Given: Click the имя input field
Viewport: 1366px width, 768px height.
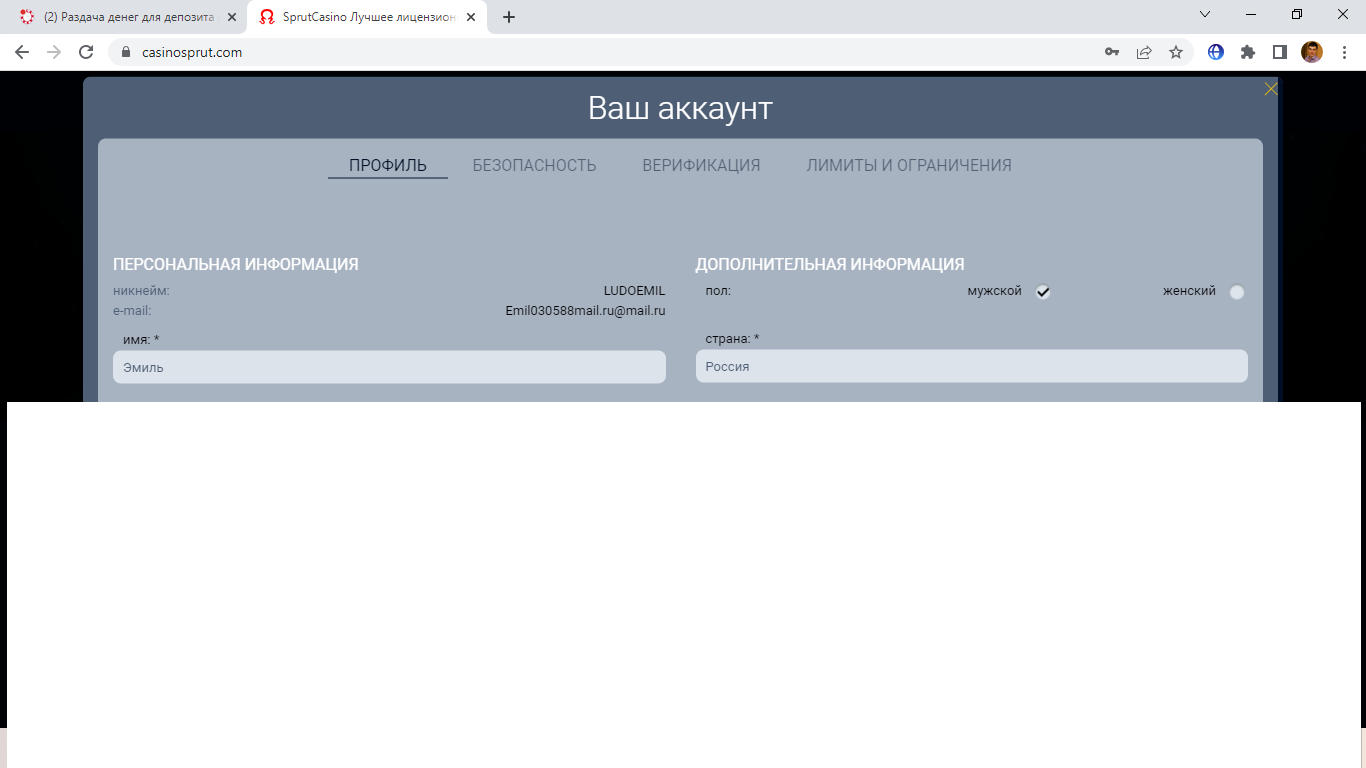Looking at the screenshot, I should coord(389,367).
